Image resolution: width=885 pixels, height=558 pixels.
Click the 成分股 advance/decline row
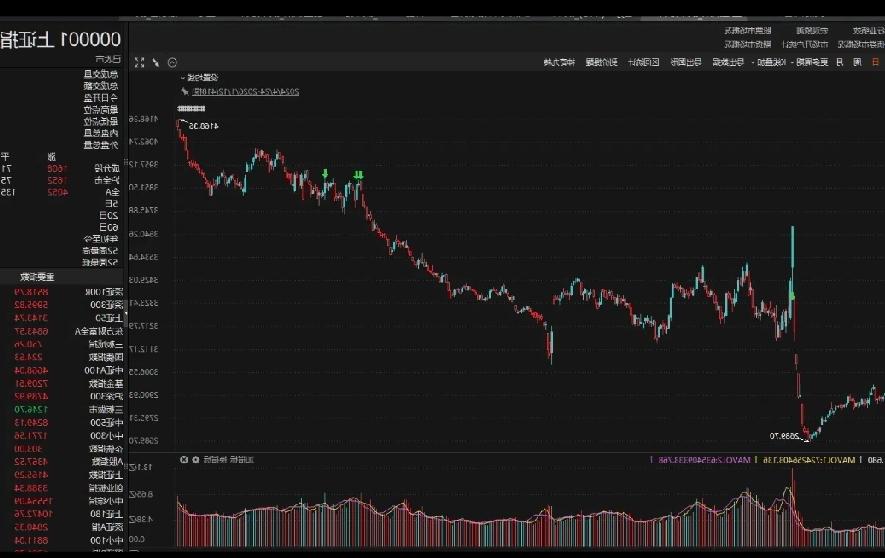61,168
